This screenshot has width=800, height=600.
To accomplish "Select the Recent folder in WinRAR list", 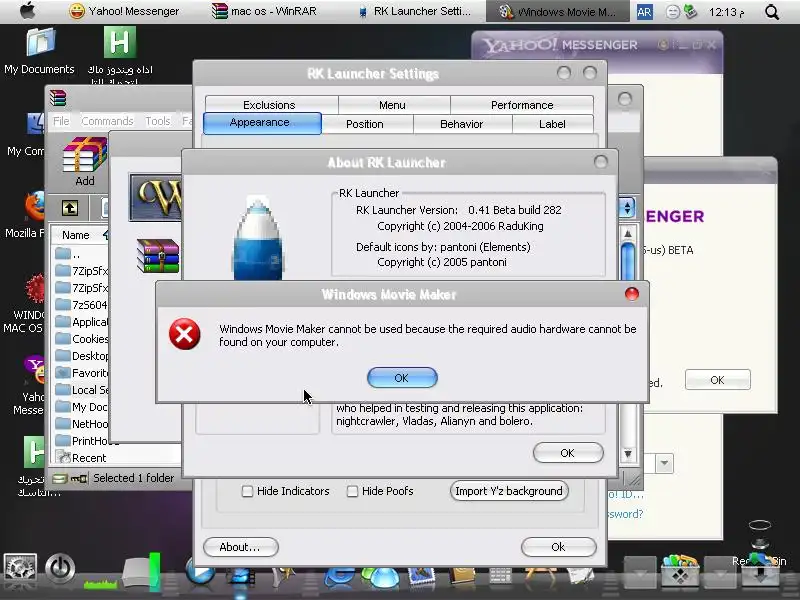I will 82,458.
